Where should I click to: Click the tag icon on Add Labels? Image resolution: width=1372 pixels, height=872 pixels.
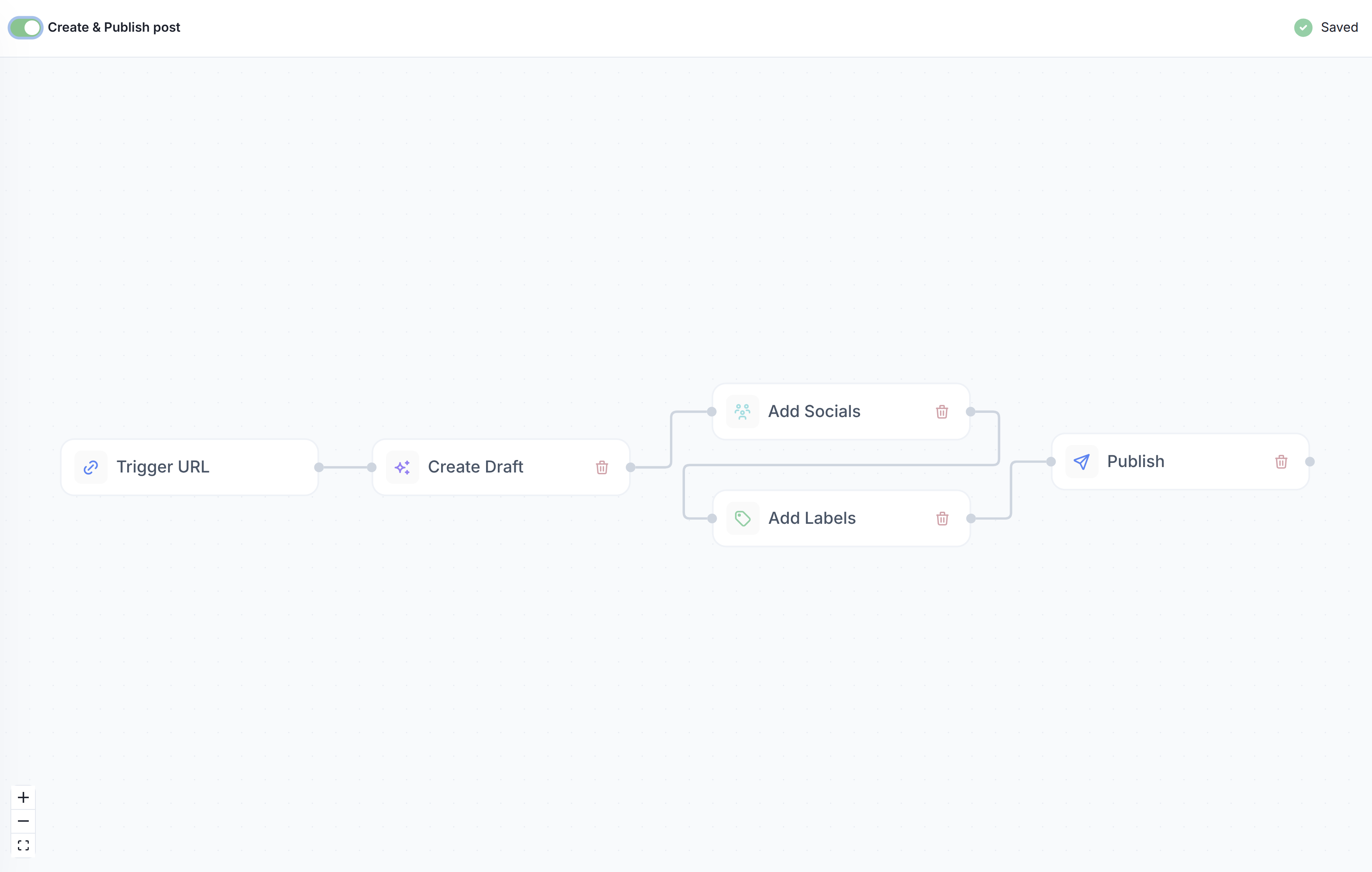point(742,519)
